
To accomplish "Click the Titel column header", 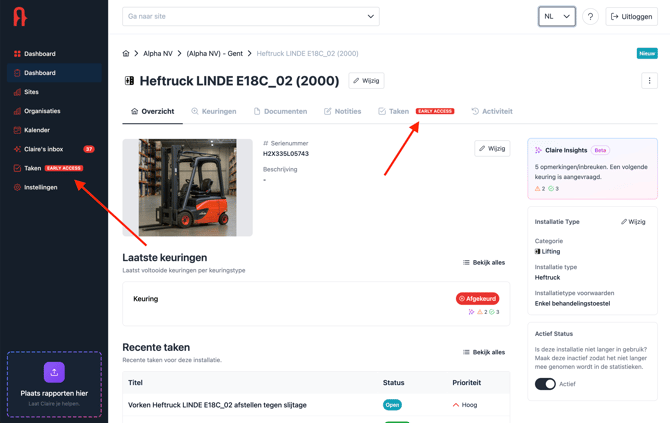I will pos(135,383).
